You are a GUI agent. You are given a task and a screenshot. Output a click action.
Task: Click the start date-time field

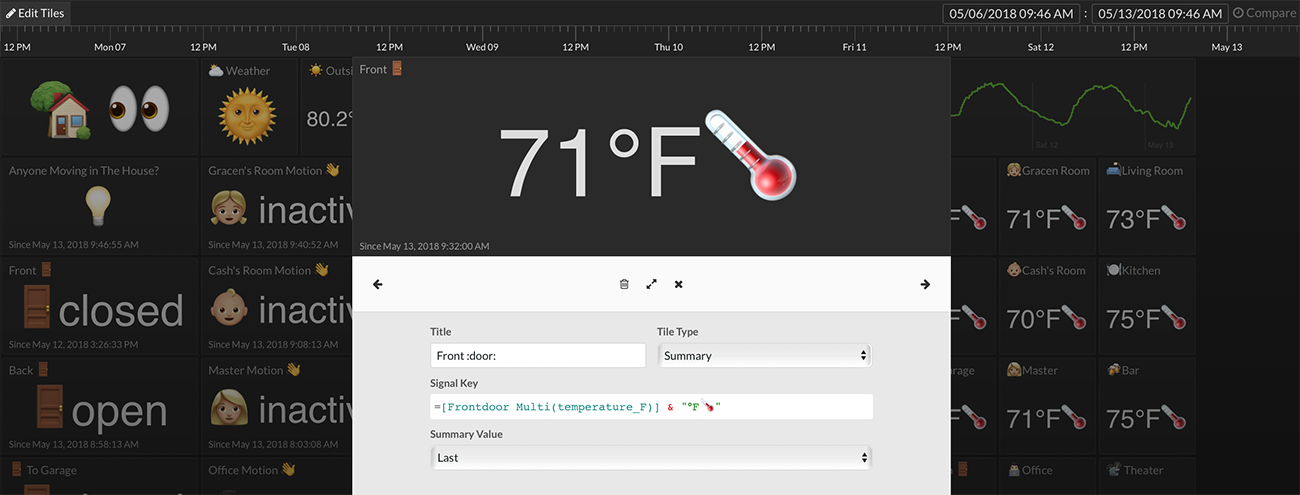pos(1011,14)
